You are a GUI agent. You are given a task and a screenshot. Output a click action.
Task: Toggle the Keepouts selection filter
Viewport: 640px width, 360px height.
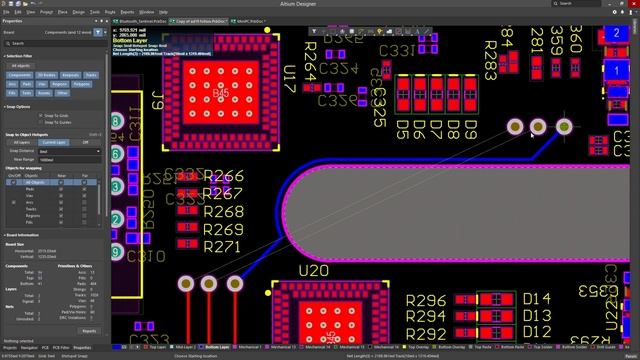70,75
